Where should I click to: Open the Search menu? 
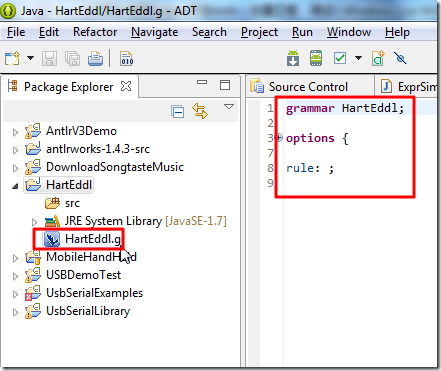point(209,32)
